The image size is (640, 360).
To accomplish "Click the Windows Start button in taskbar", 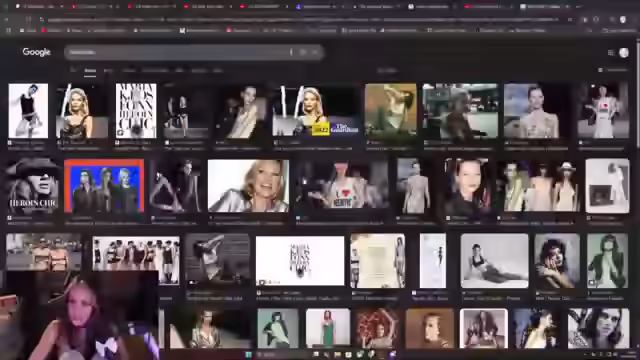I will (248, 355).
